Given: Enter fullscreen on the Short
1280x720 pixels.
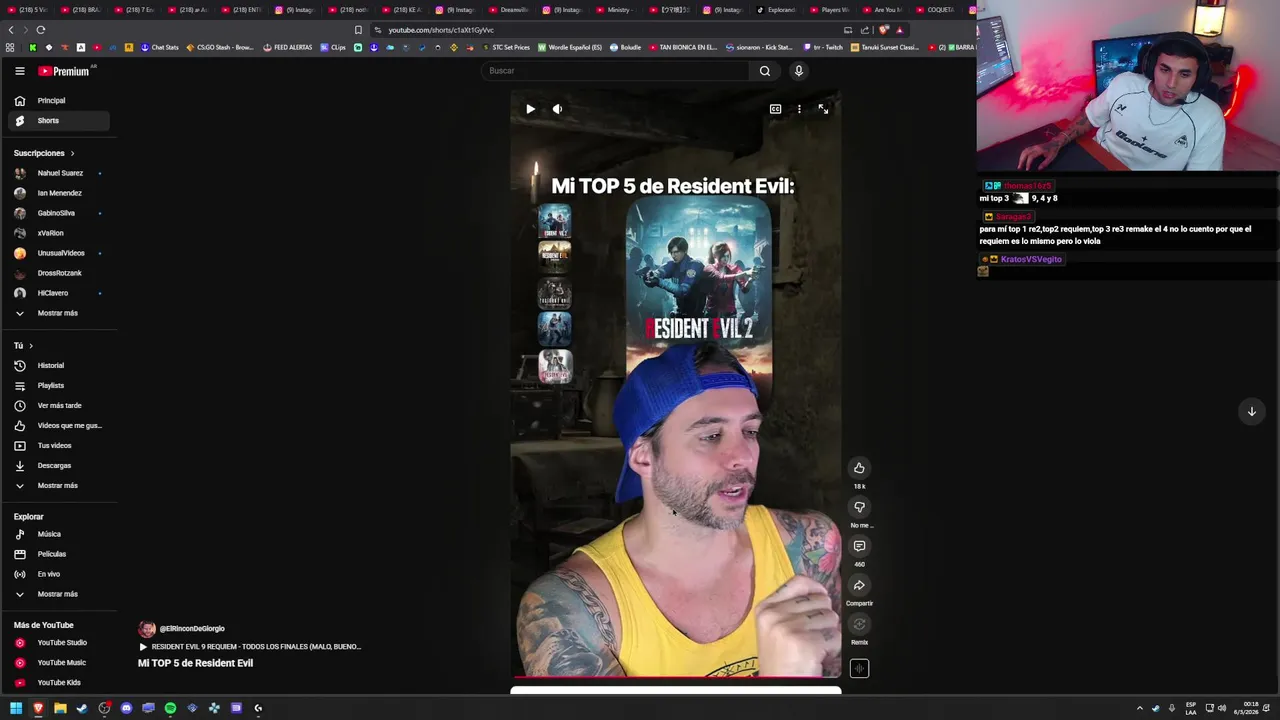Looking at the screenshot, I should (823, 109).
